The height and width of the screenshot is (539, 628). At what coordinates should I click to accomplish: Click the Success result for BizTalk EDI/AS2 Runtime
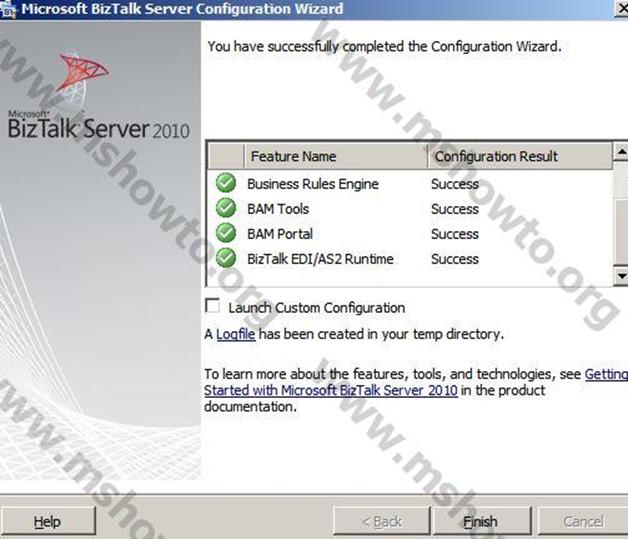[x=455, y=259]
